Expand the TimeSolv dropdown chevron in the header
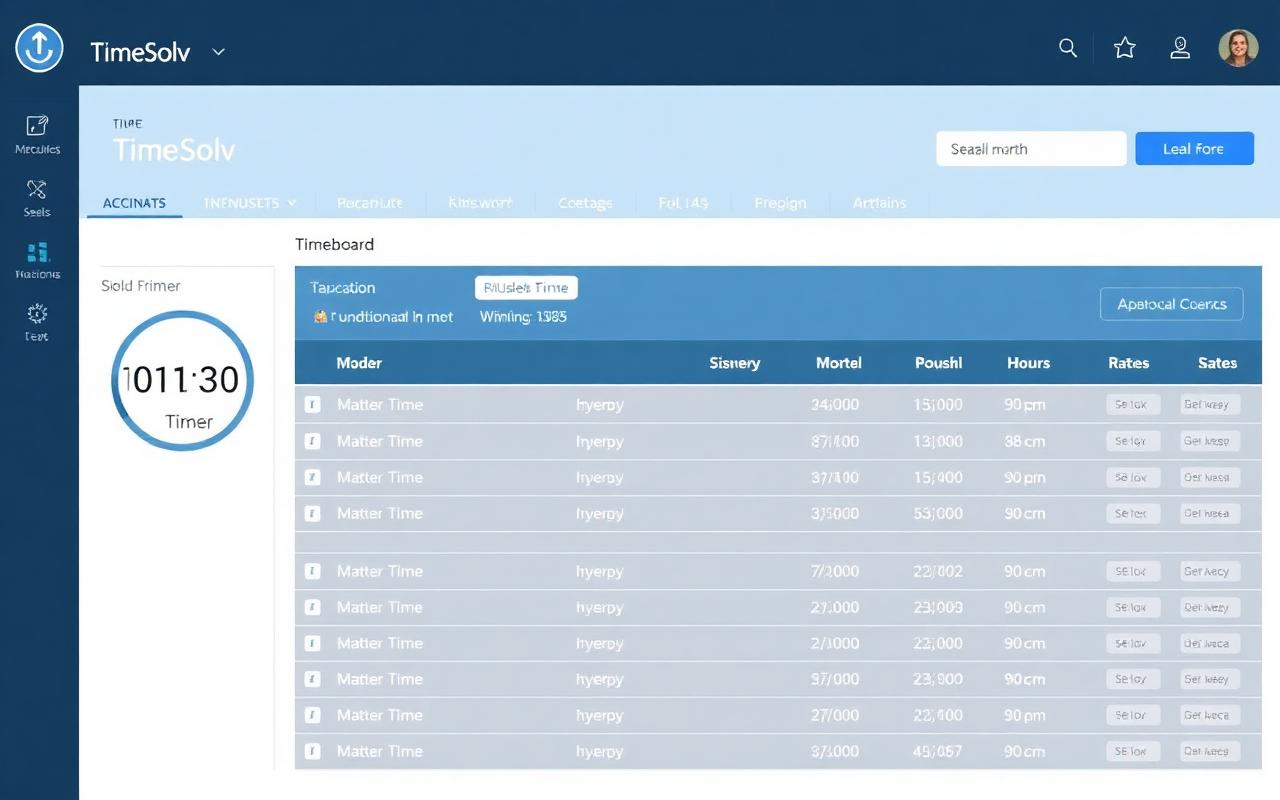 coord(218,52)
